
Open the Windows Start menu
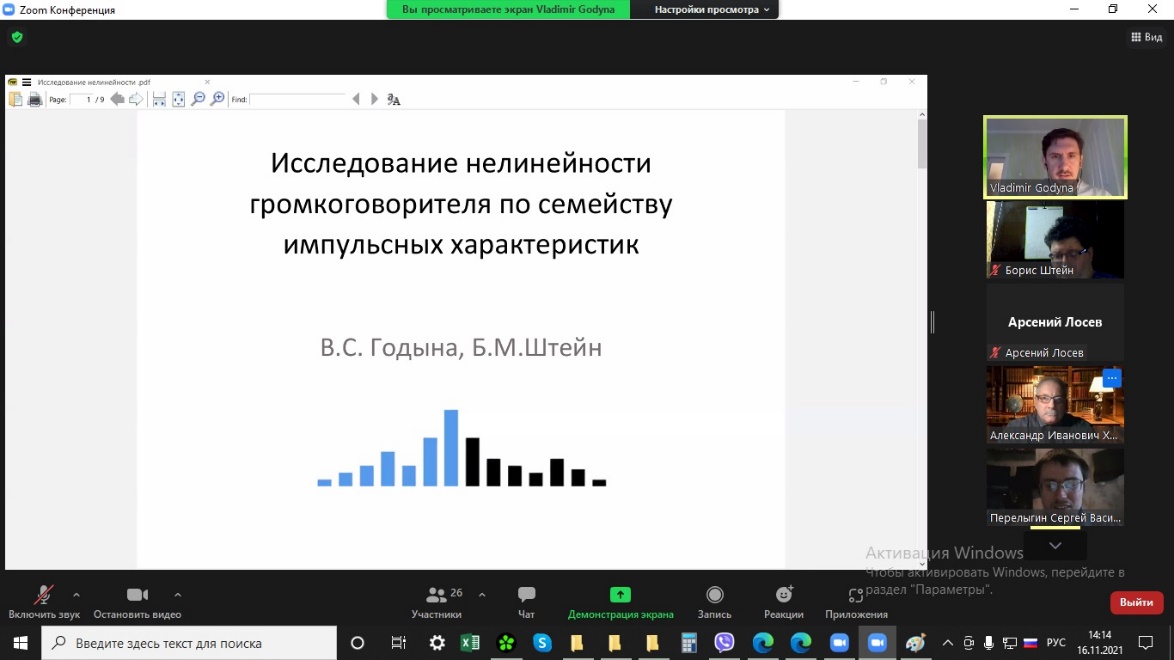20,643
